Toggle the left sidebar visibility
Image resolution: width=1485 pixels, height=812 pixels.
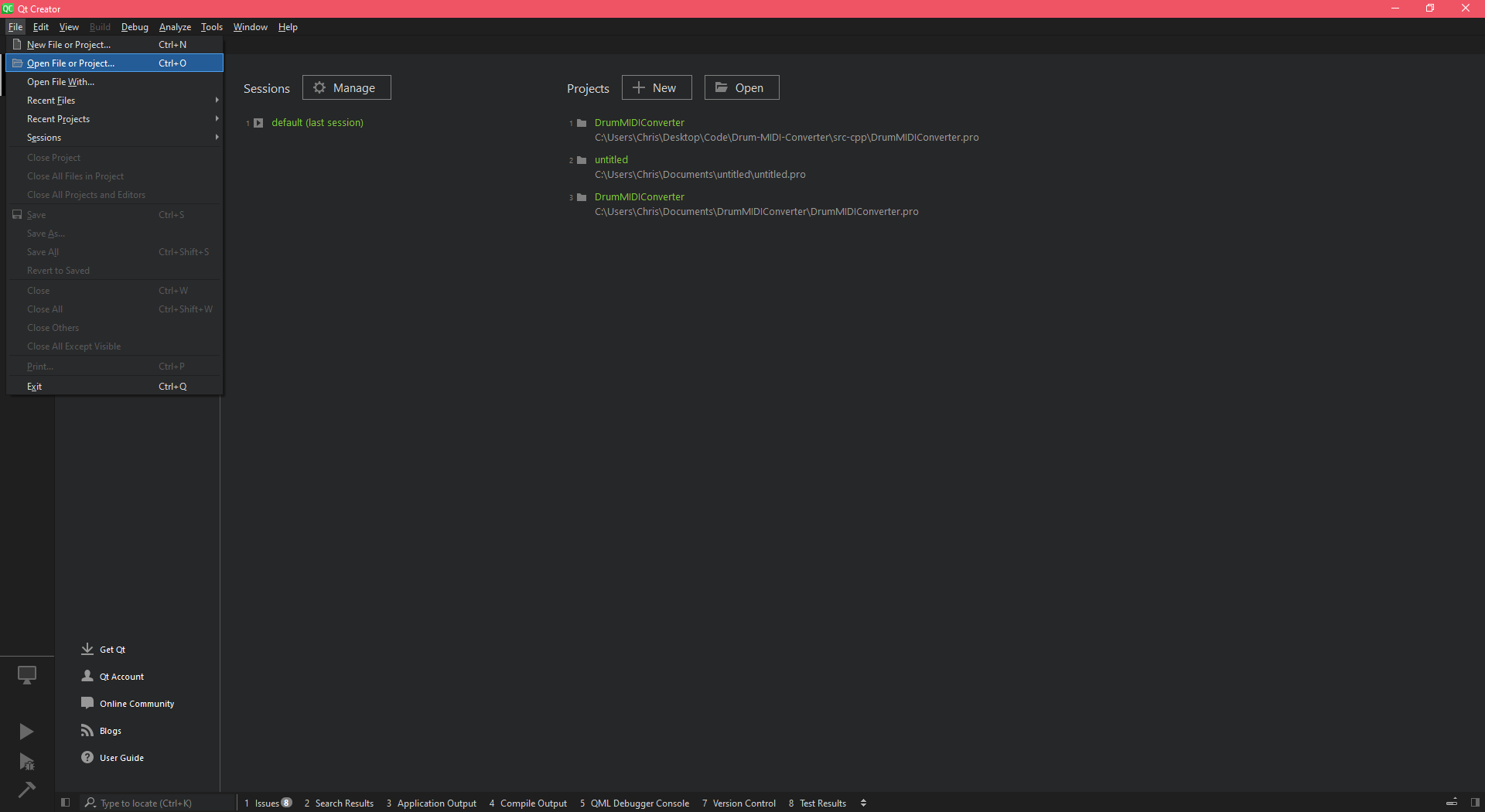pos(66,803)
